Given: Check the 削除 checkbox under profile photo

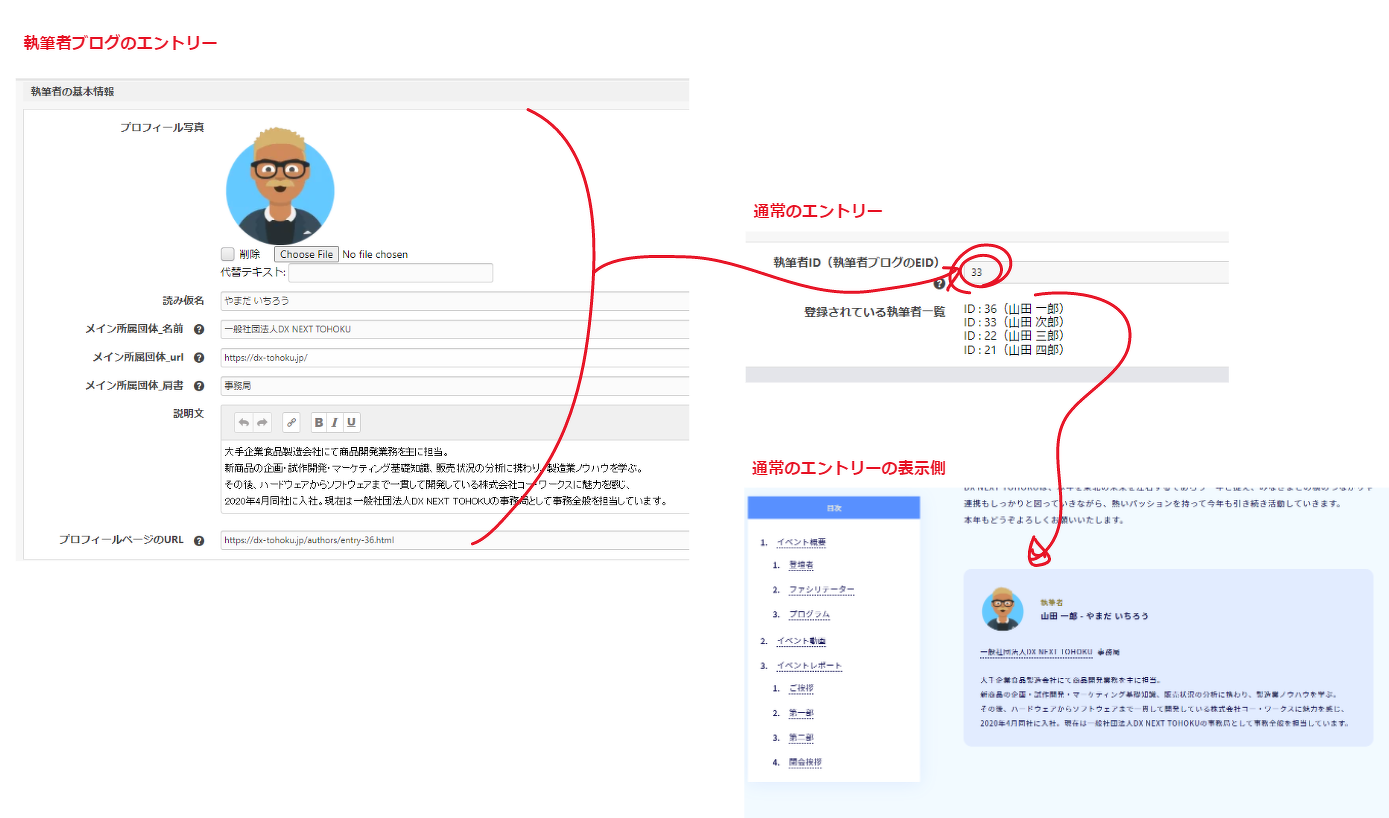Looking at the screenshot, I should point(228,254).
